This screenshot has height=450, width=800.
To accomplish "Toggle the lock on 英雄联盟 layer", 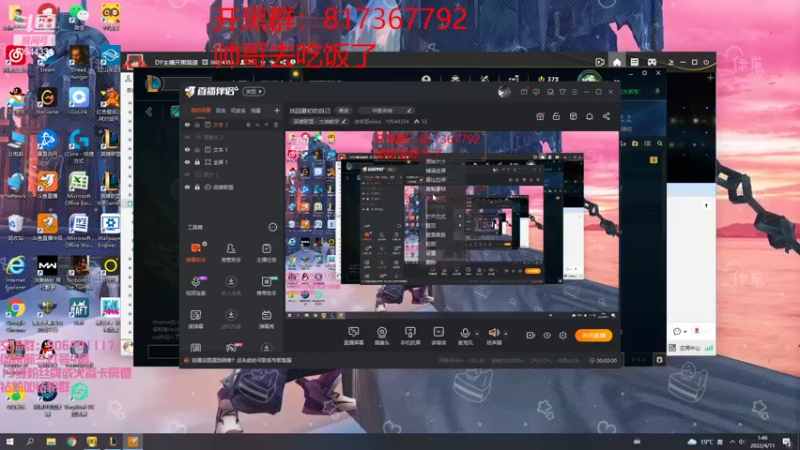I will [197, 187].
